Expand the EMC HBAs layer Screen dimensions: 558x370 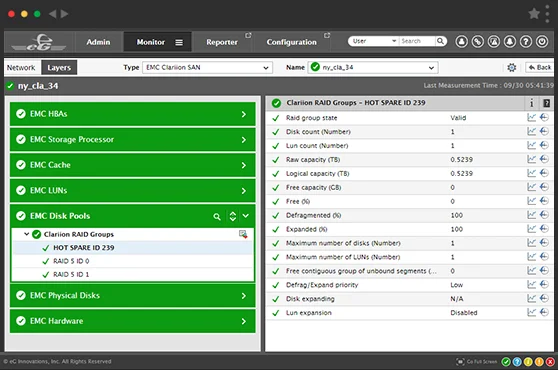132,114
